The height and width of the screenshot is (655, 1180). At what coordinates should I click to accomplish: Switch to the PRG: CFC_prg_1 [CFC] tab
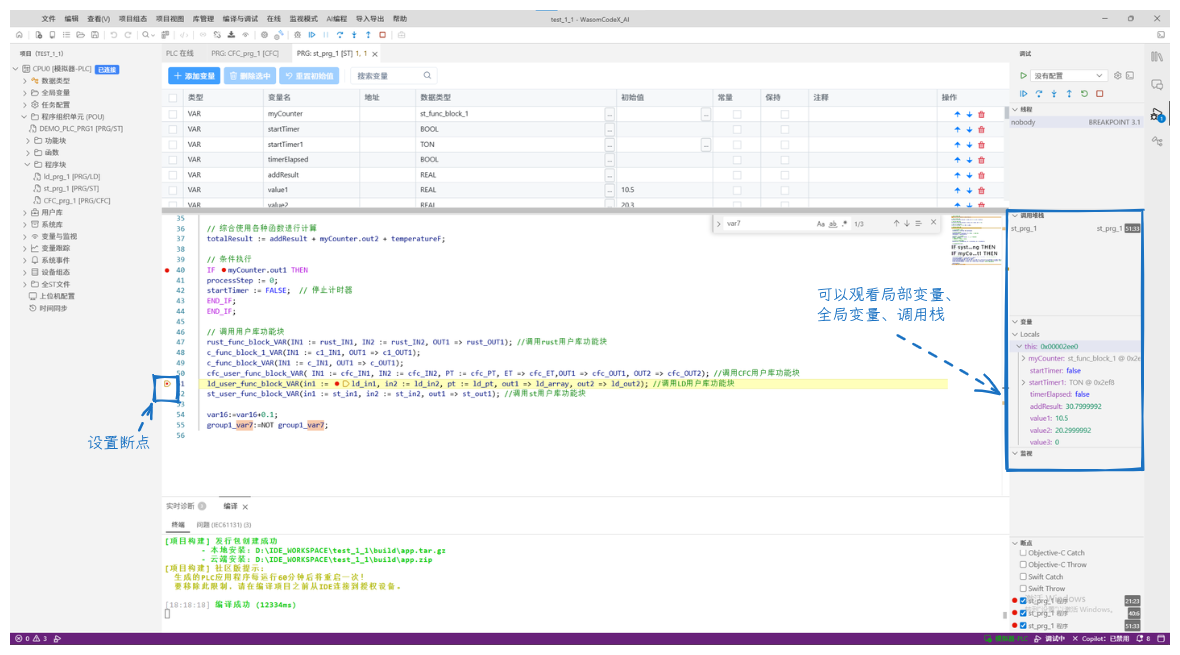tap(245, 54)
